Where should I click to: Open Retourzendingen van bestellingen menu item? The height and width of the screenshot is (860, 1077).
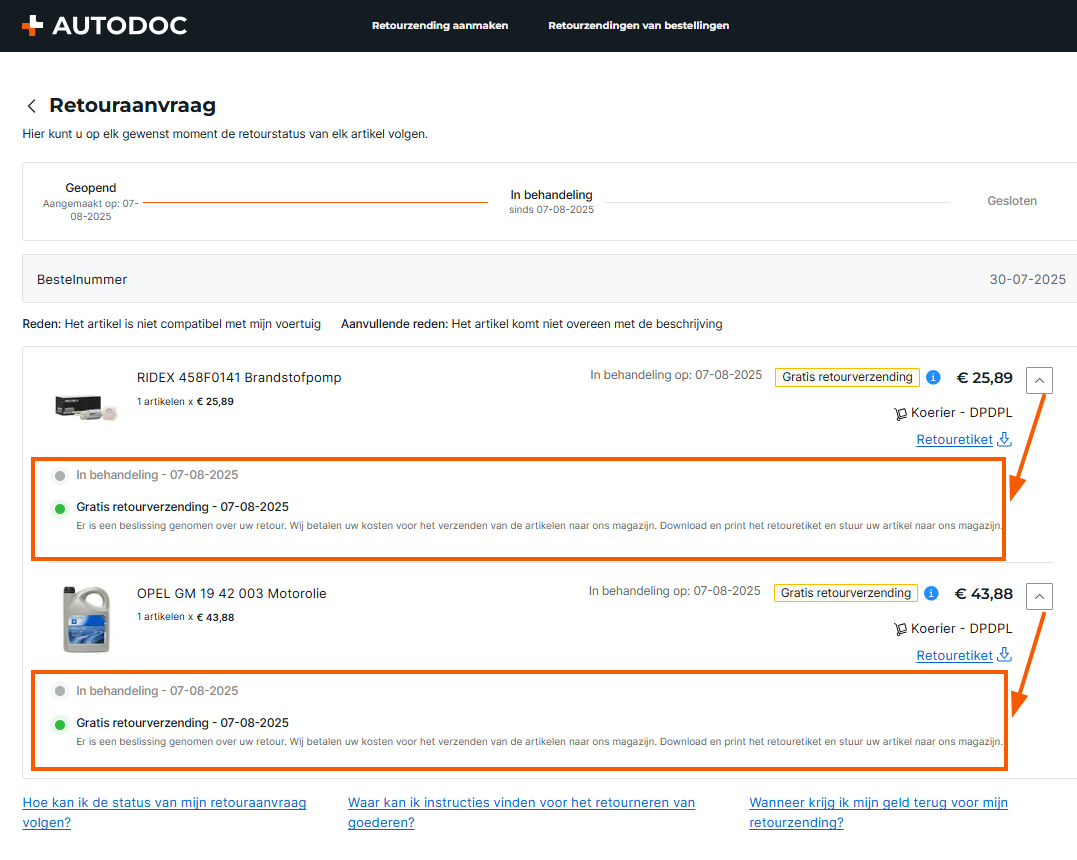pyautogui.click(x=638, y=26)
